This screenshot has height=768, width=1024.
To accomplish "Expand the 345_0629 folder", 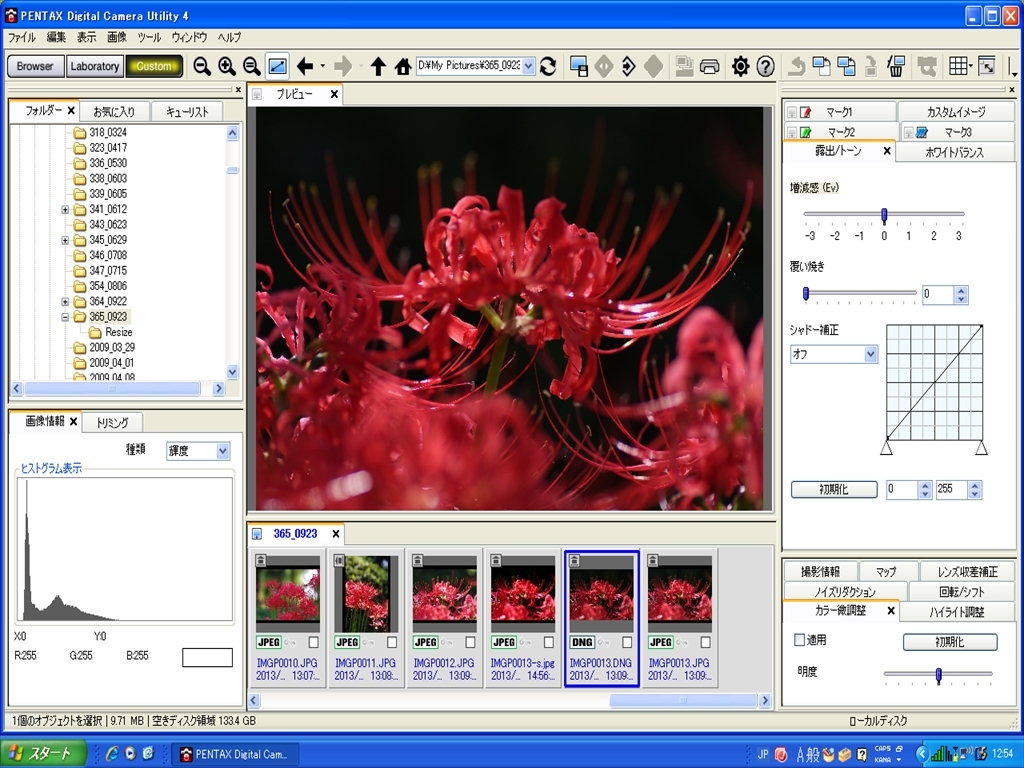I will coord(65,240).
